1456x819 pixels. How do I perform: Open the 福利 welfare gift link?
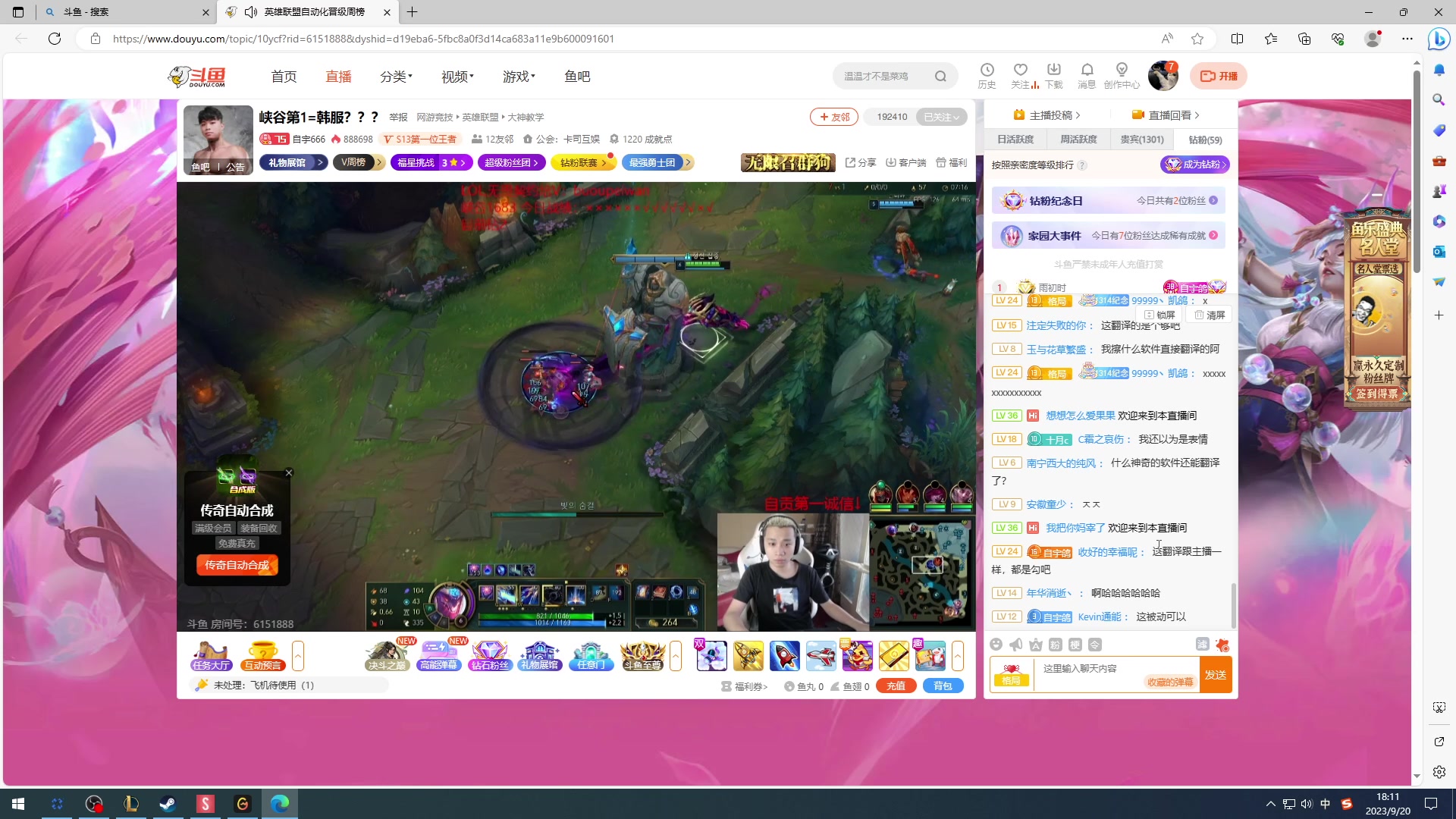tap(952, 163)
